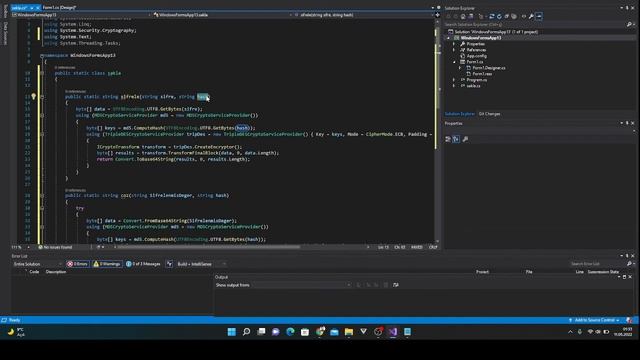The width and height of the screenshot is (640, 360).
Task: Expand Program.cs node
Action: (x=454, y=80)
